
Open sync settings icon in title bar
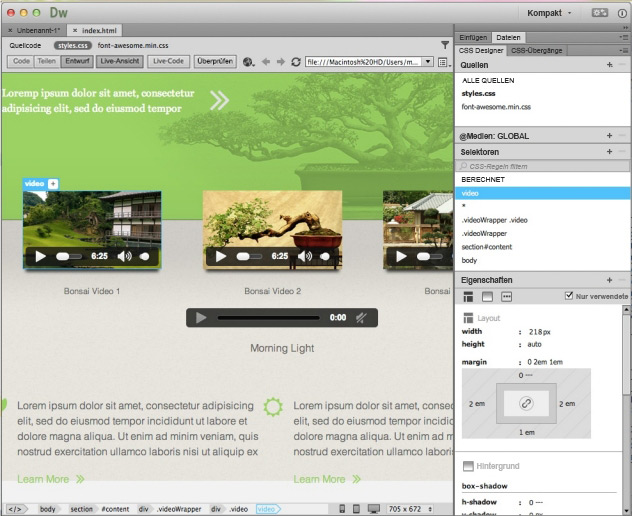coord(599,13)
